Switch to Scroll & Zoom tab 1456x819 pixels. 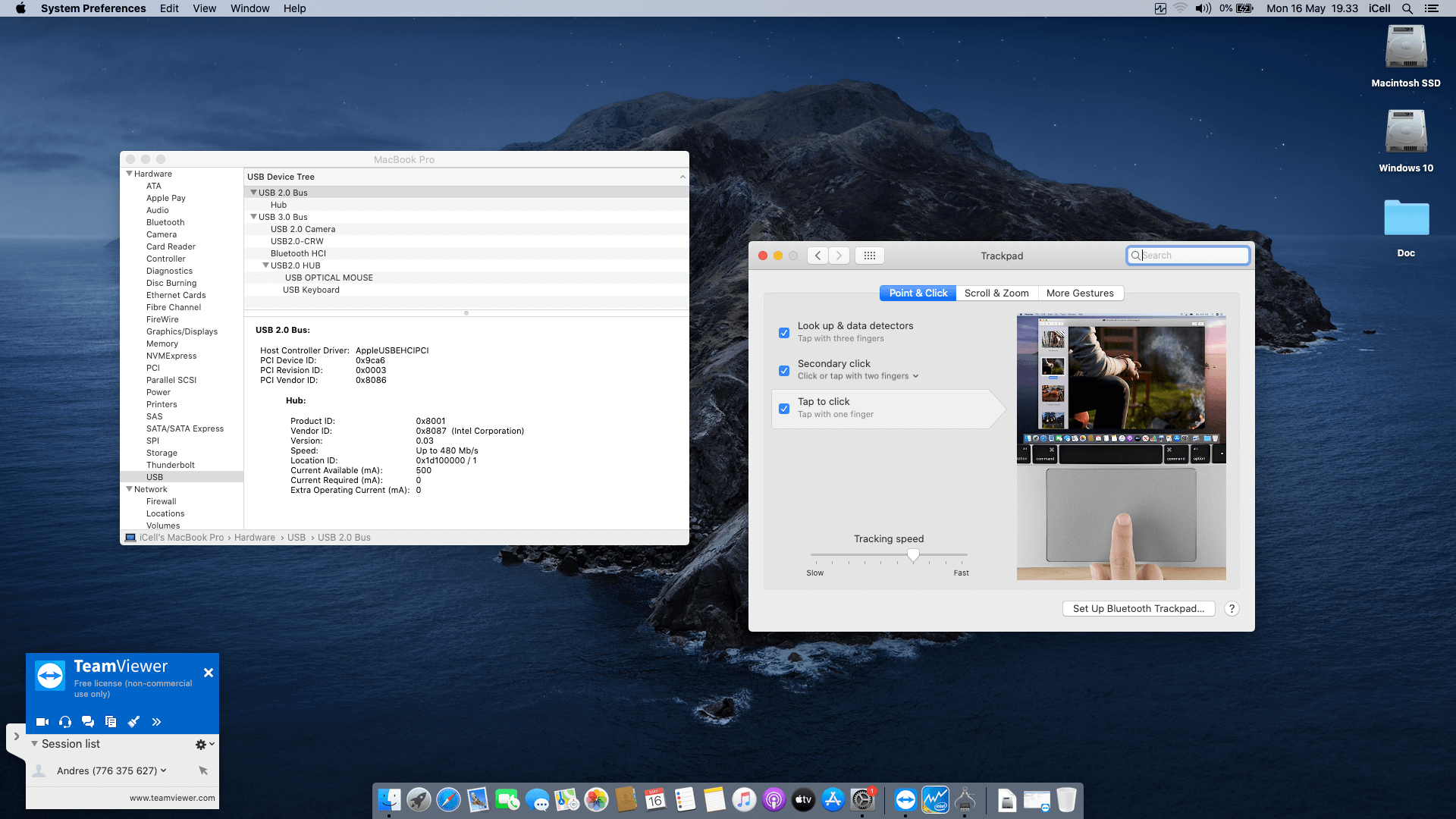[x=996, y=293]
